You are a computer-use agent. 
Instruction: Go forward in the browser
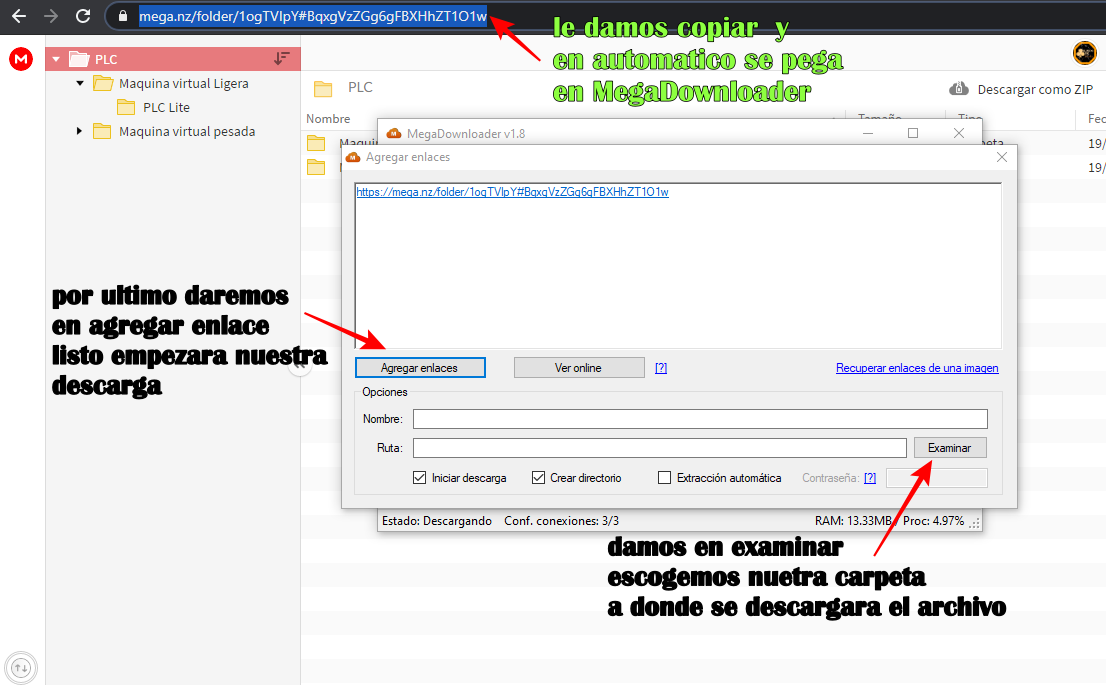pos(51,16)
